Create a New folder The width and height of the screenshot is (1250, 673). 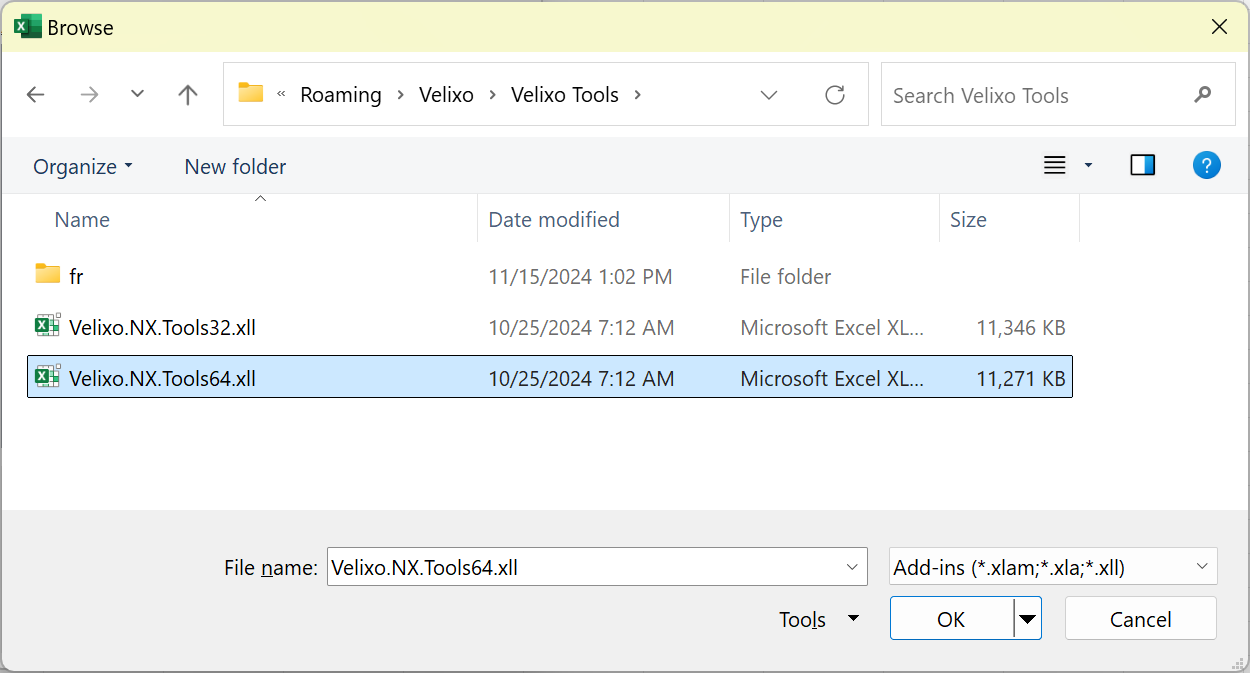235,167
